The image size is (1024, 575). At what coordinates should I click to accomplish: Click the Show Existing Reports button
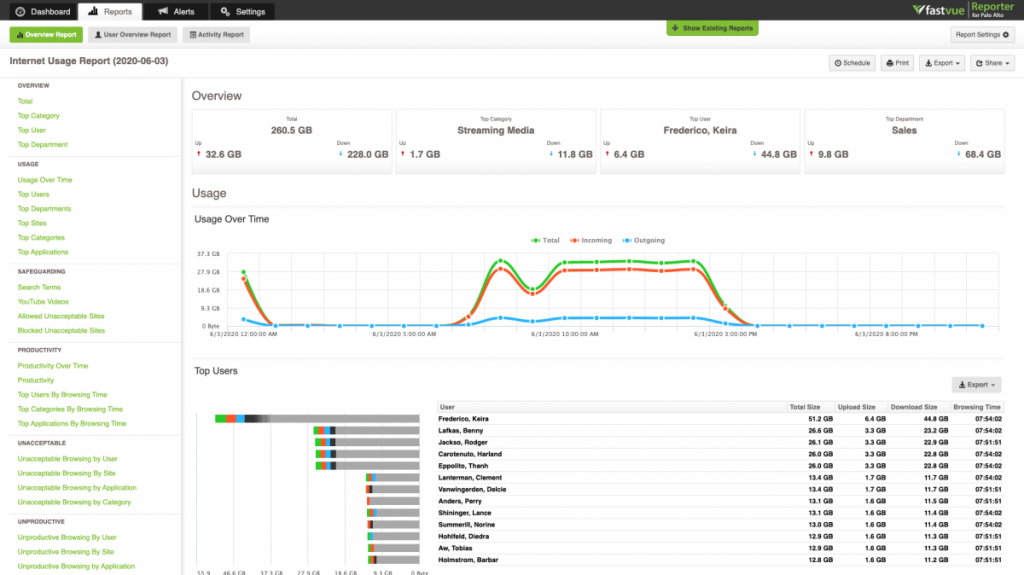coord(712,28)
